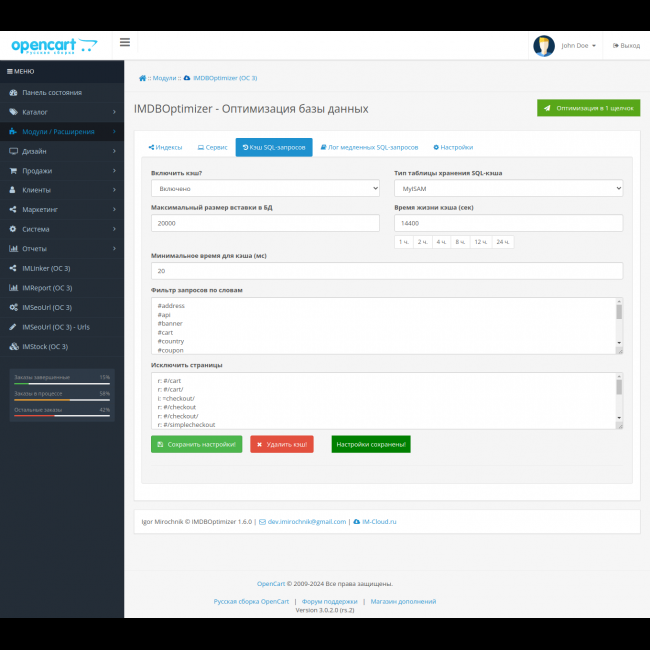
Task: Click Сохранить настройки button
Action: pos(196,444)
